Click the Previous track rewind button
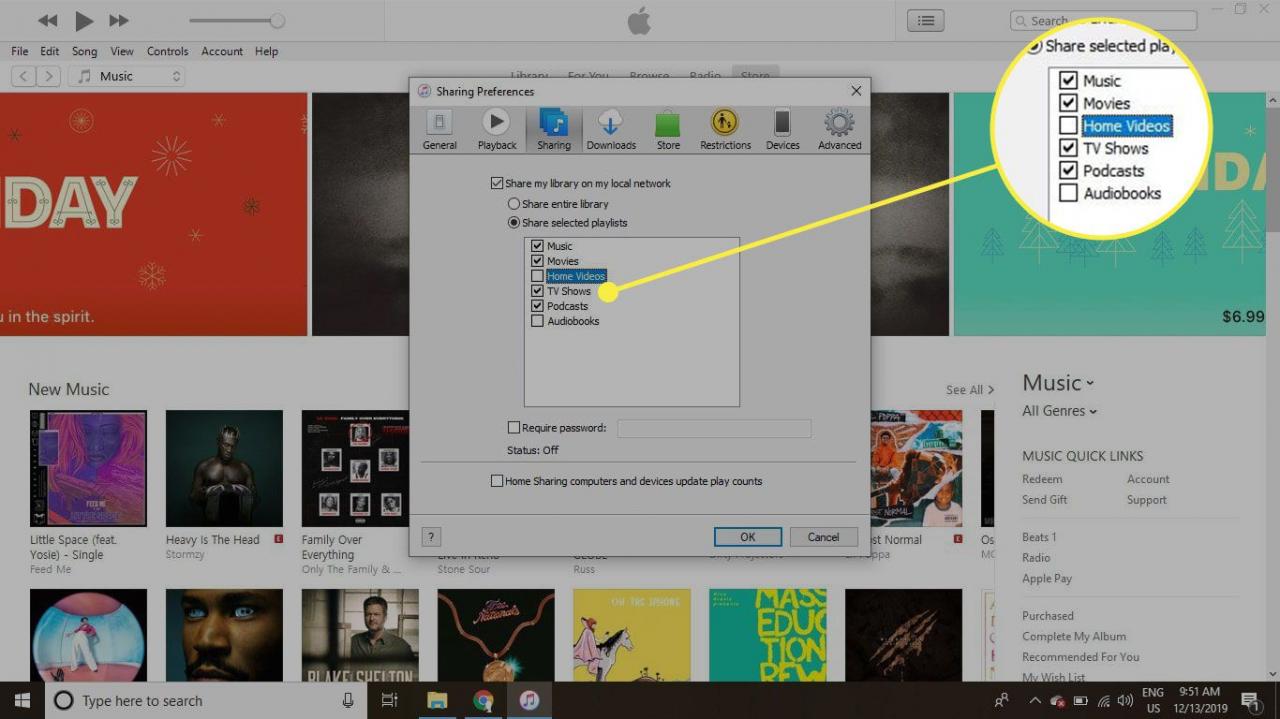1280x719 pixels. coord(48,20)
